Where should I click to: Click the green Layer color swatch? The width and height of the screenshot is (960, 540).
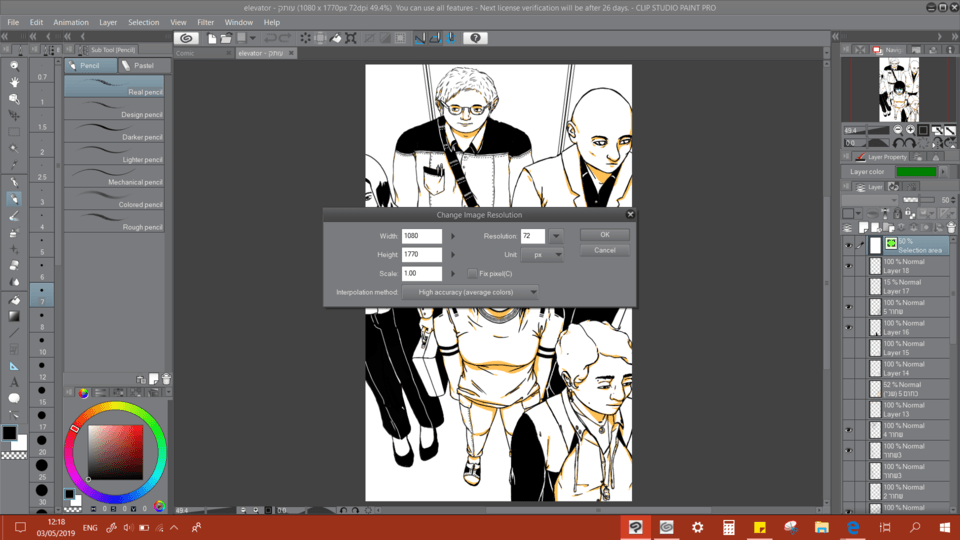(x=916, y=172)
